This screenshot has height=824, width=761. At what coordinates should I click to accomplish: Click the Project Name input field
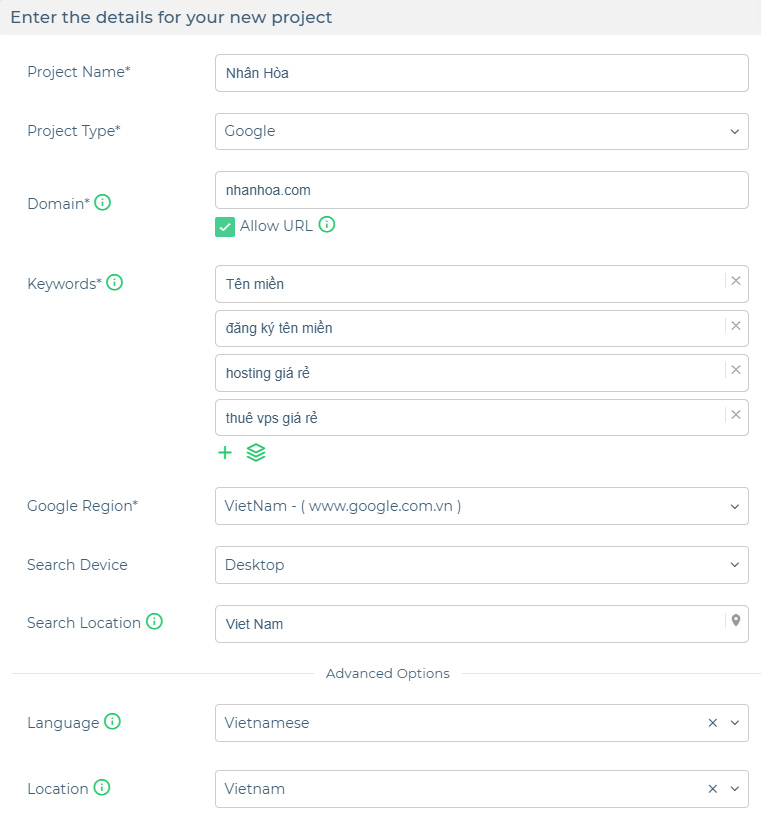pyautogui.click(x=481, y=73)
